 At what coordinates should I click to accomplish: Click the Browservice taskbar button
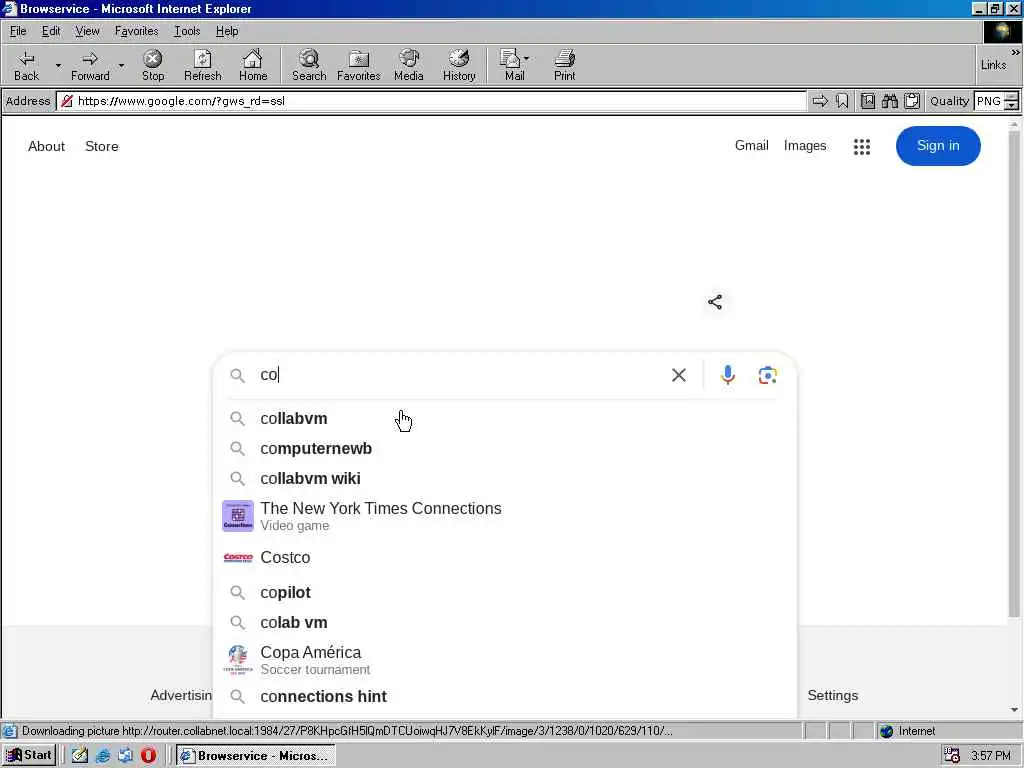coord(256,756)
